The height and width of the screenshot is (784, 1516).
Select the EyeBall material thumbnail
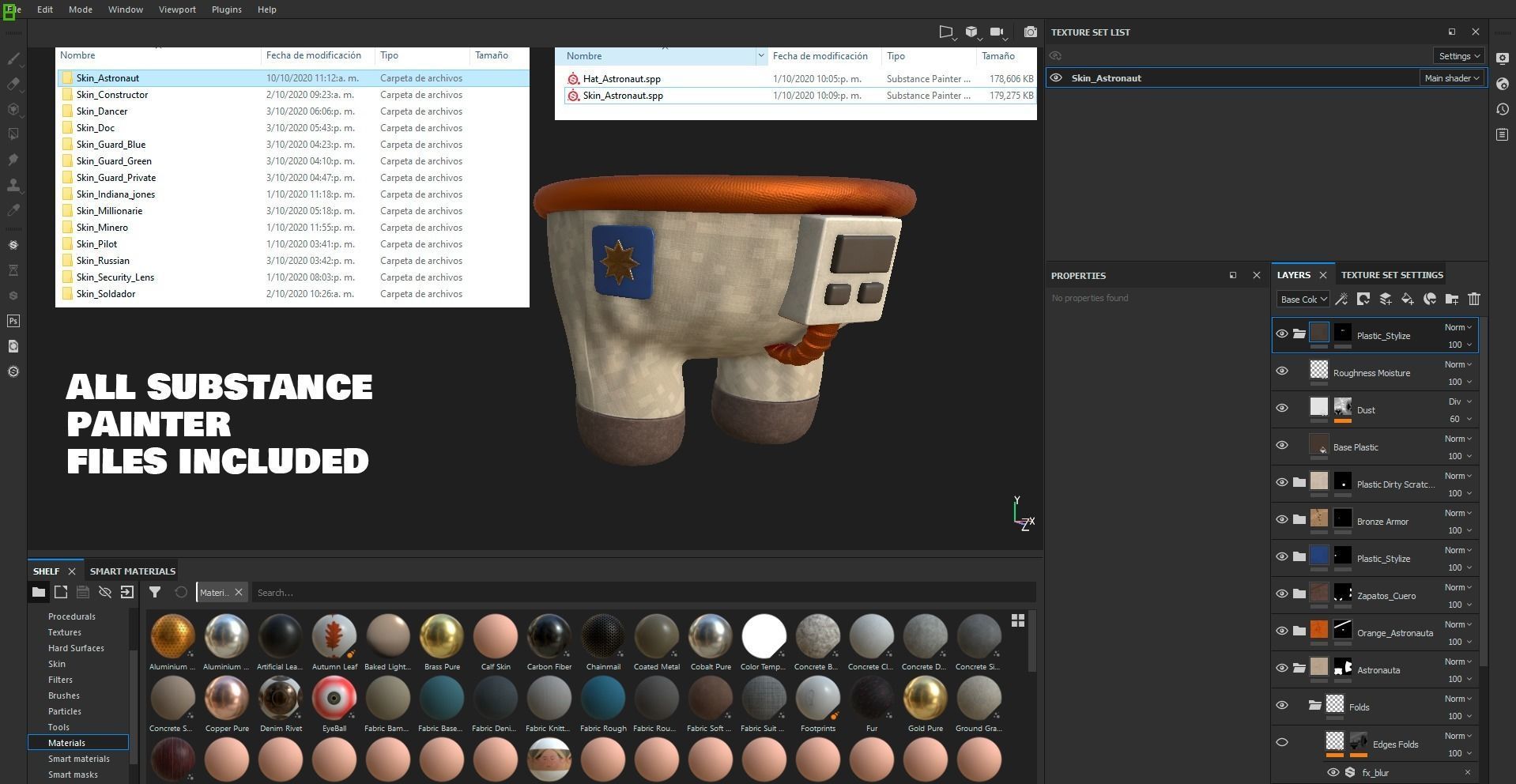[334, 699]
